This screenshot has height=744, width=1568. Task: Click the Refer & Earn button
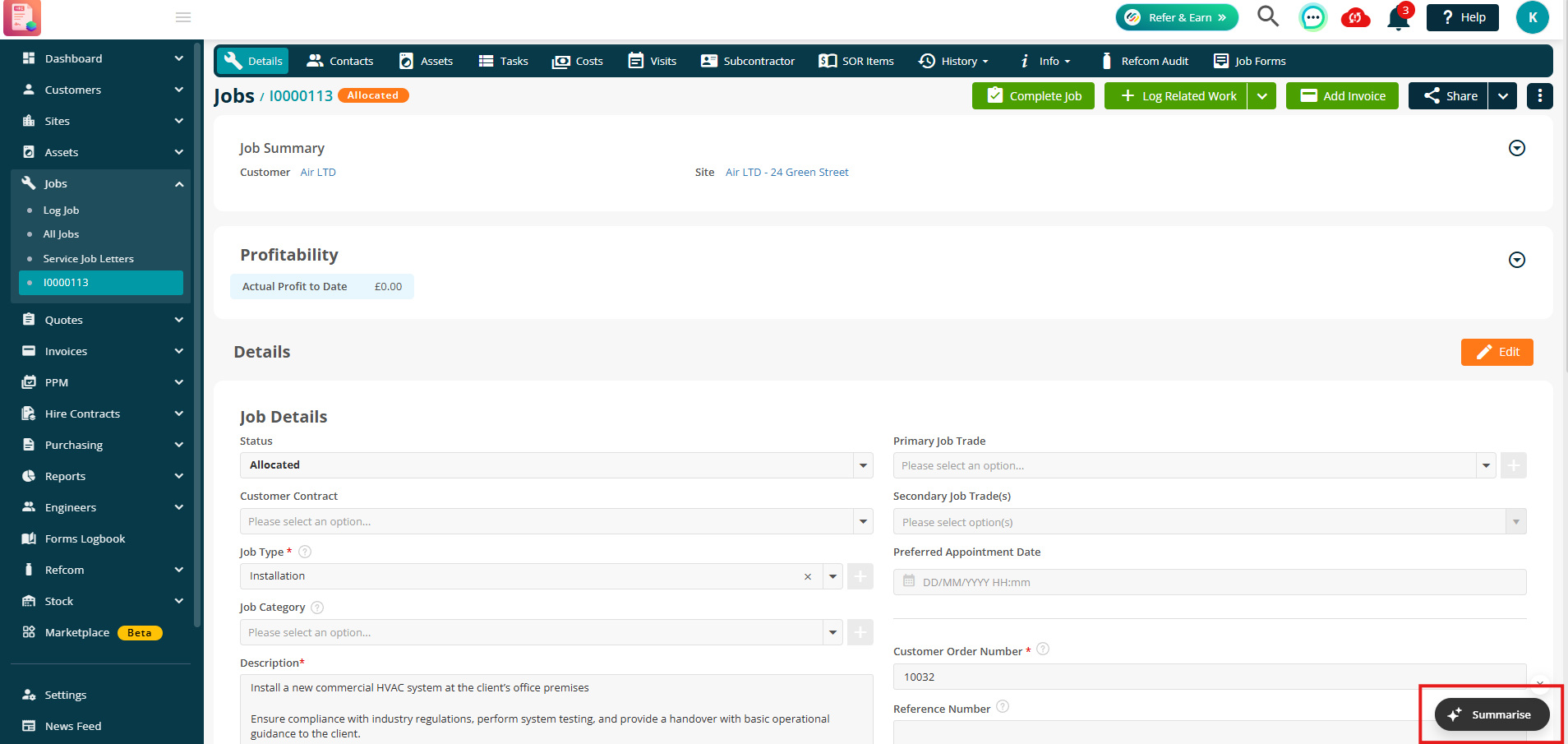tap(1177, 17)
